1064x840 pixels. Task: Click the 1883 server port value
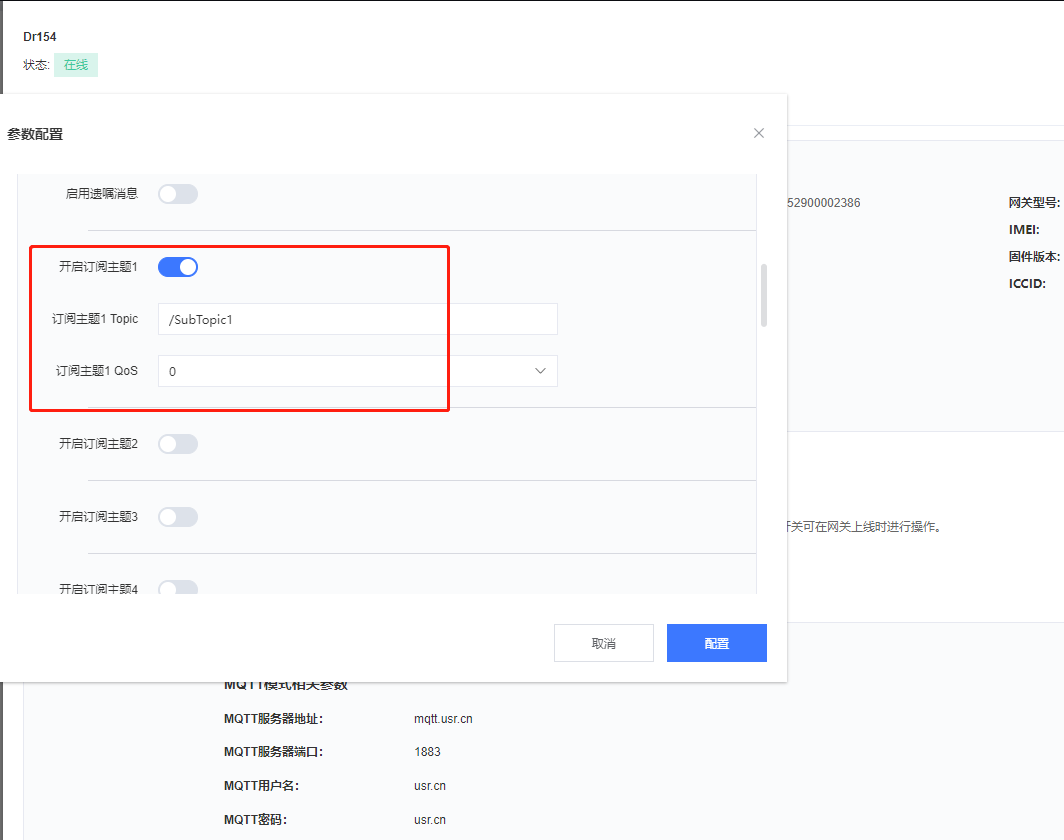point(427,752)
